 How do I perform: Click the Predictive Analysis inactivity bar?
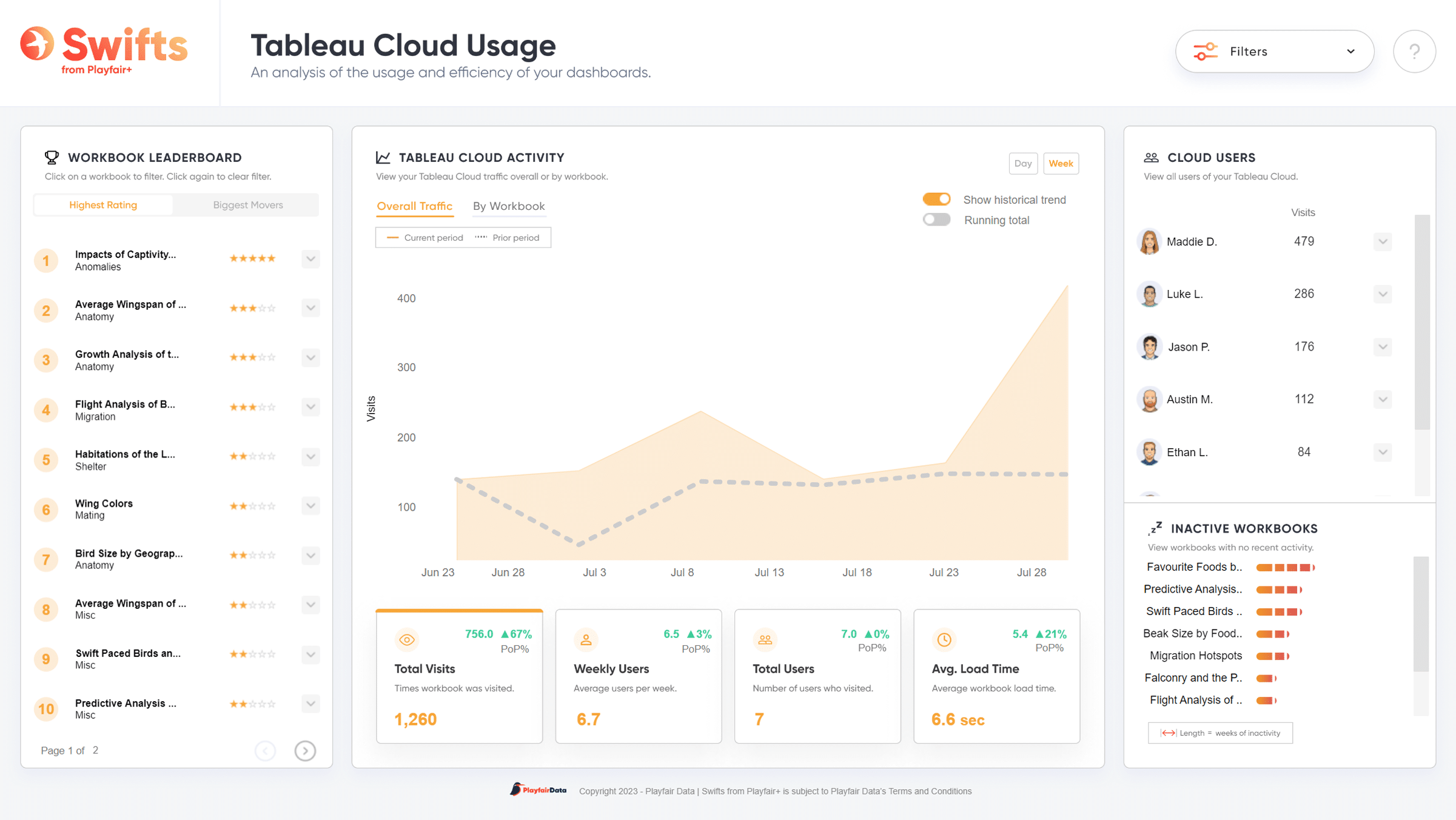pos(1279,590)
